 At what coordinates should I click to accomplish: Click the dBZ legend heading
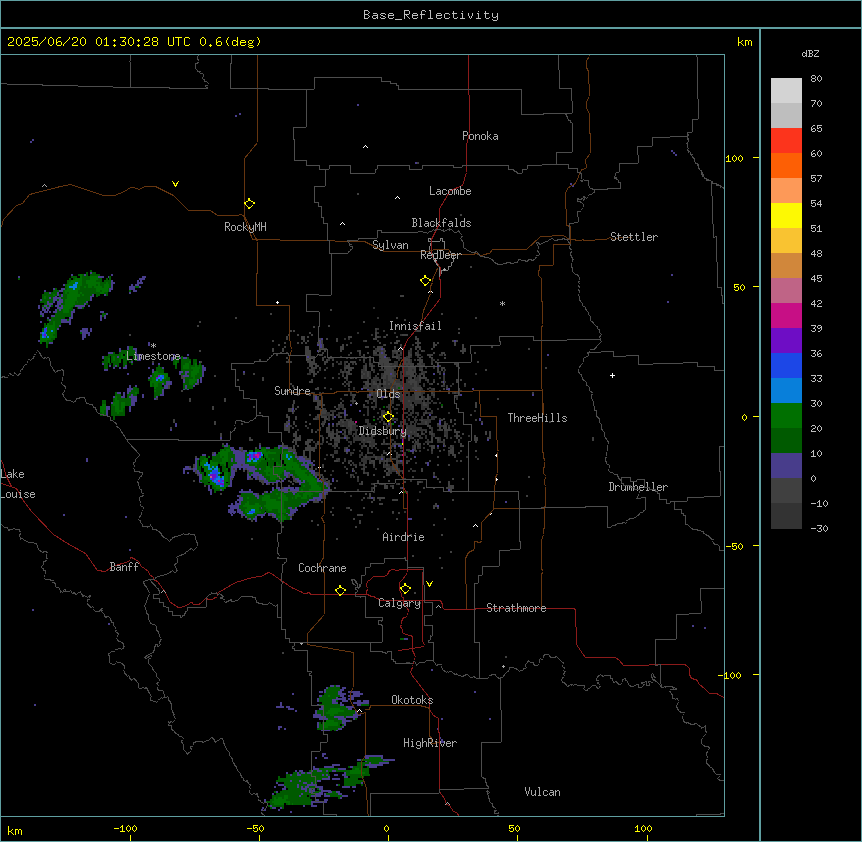coord(810,53)
